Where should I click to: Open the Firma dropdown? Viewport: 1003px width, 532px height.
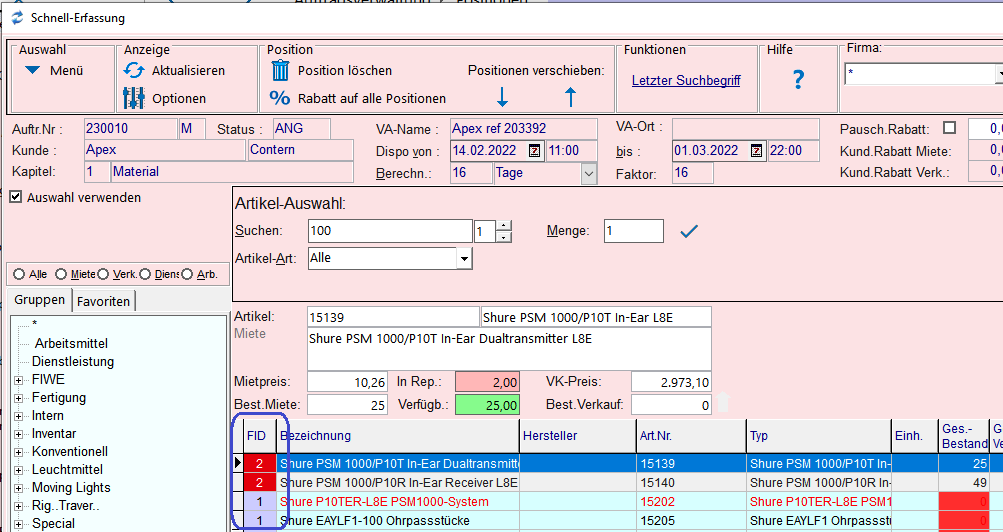click(999, 74)
